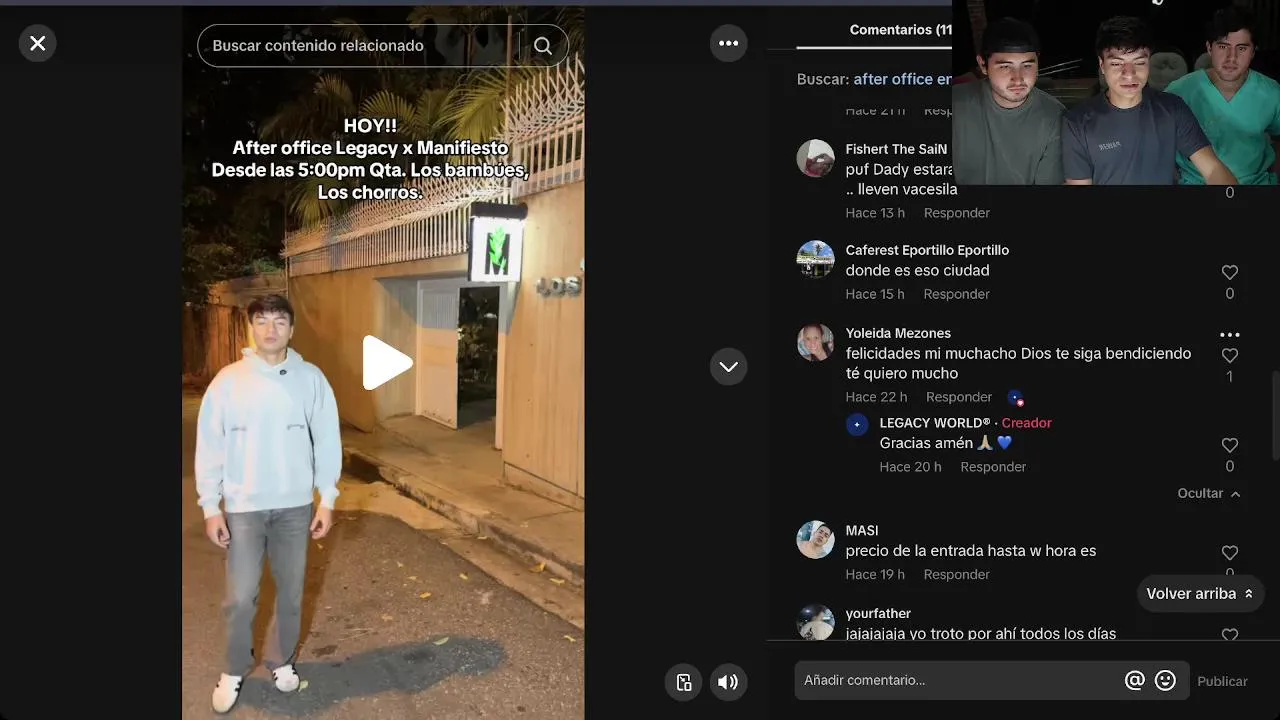This screenshot has width=1280, height=720.
Task: Reply to the 'Gracias amén' comment
Action: coord(993,467)
